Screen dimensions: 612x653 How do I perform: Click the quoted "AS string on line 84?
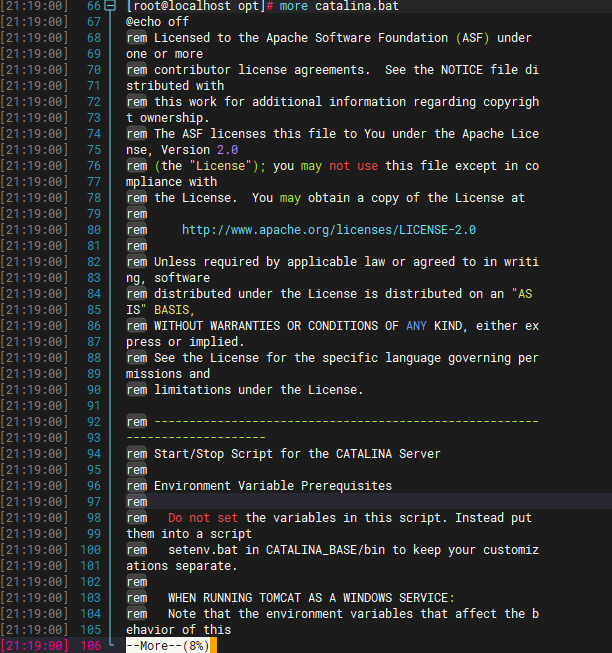(521, 294)
